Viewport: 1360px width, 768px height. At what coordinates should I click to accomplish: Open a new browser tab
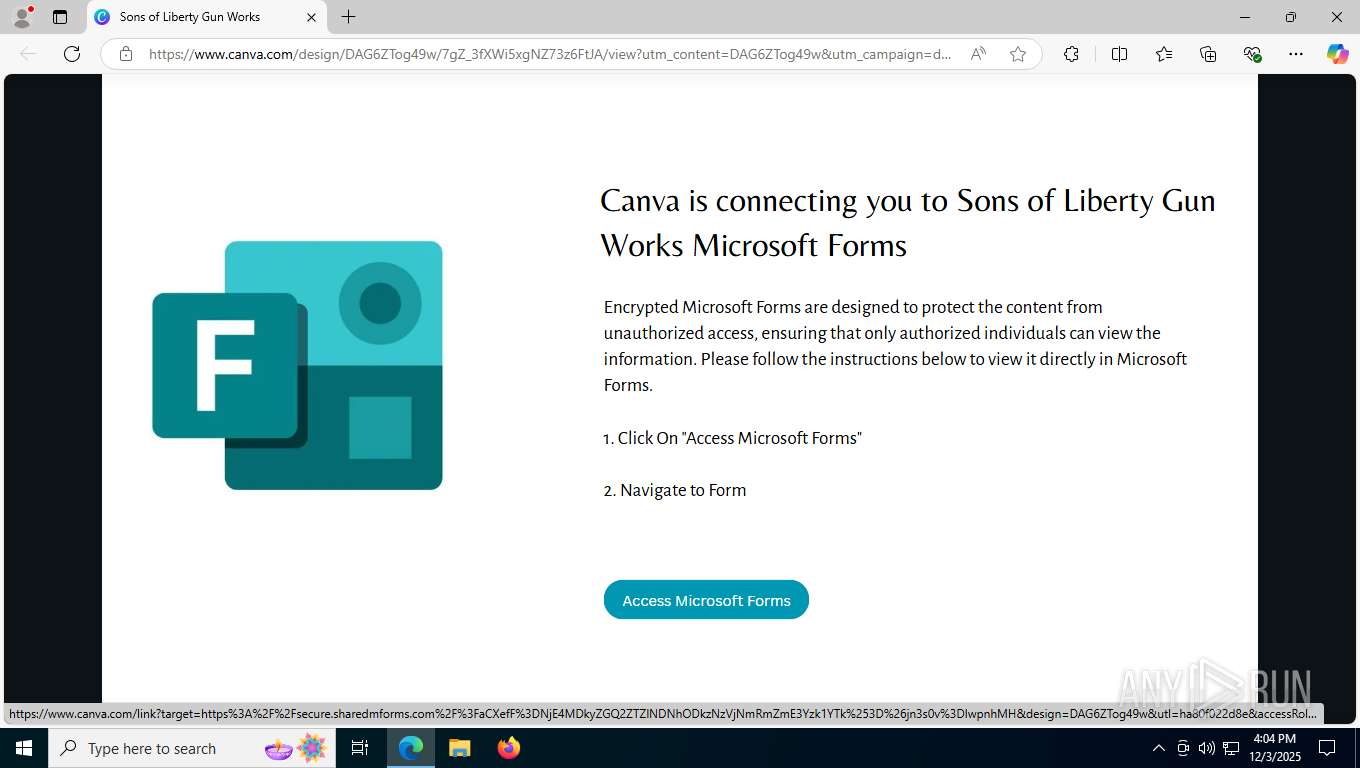pos(348,17)
